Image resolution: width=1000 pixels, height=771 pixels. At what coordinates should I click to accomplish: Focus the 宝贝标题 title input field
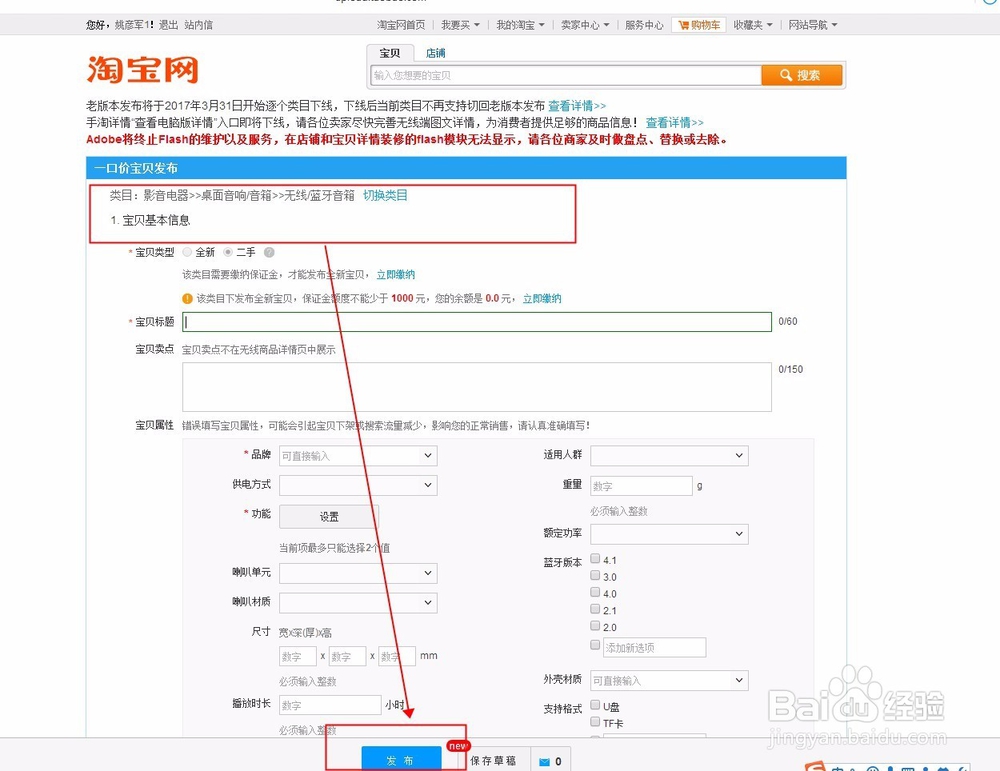point(477,322)
